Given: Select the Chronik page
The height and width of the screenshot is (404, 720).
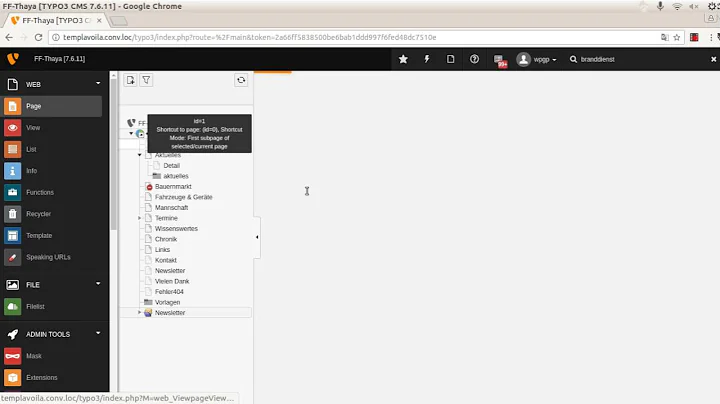Looking at the screenshot, I should (x=166, y=239).
